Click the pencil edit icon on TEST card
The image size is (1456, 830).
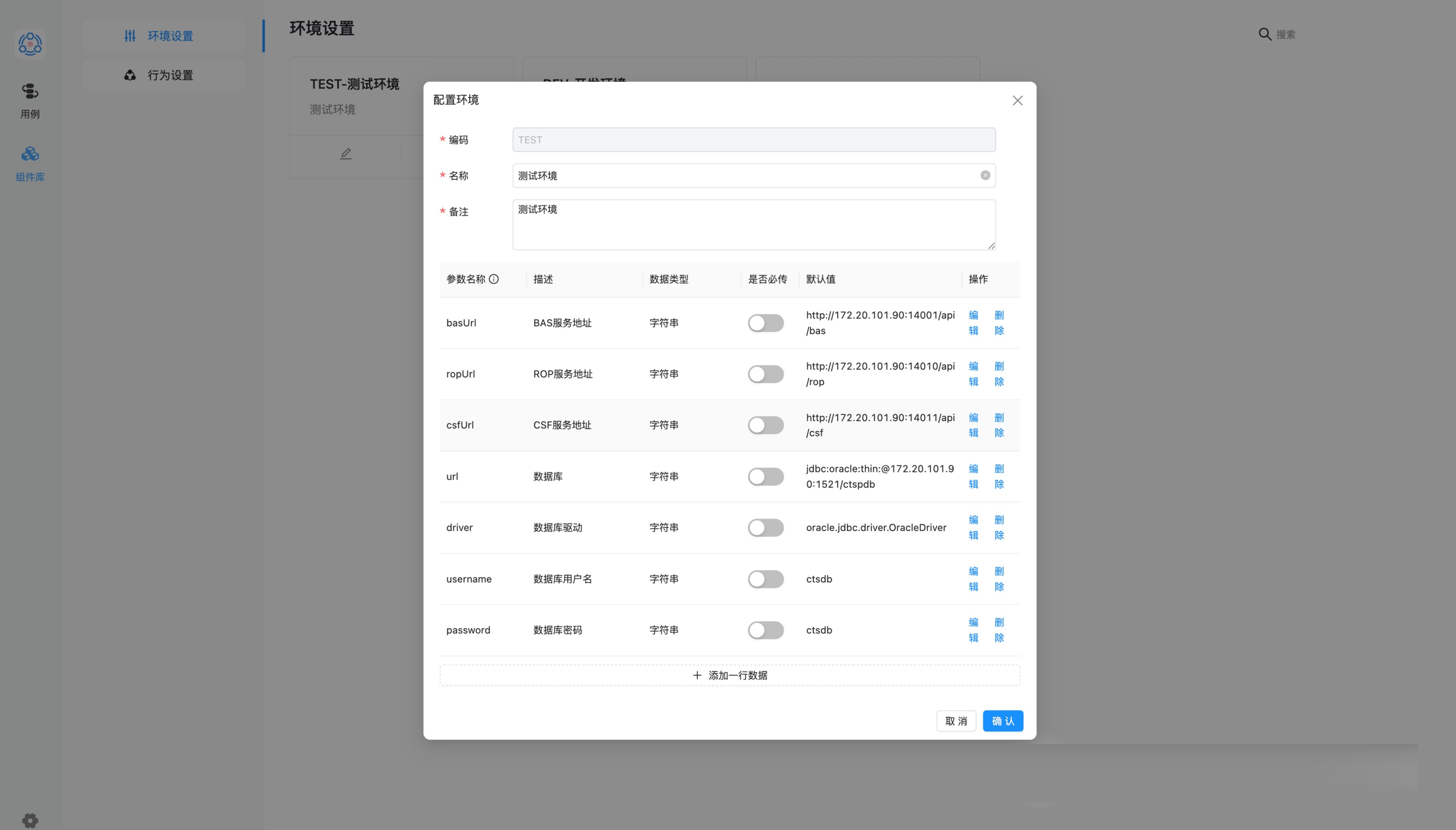tap(346, 154)
